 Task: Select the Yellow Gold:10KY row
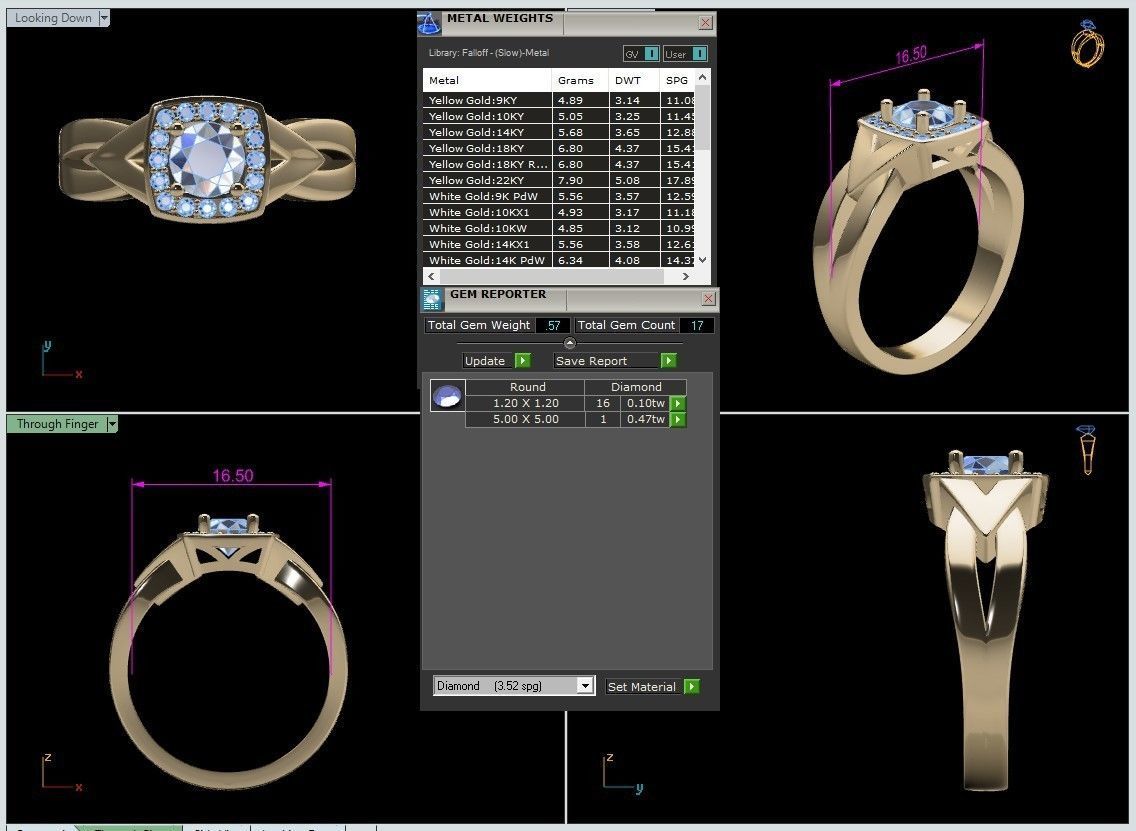[559, 116]
